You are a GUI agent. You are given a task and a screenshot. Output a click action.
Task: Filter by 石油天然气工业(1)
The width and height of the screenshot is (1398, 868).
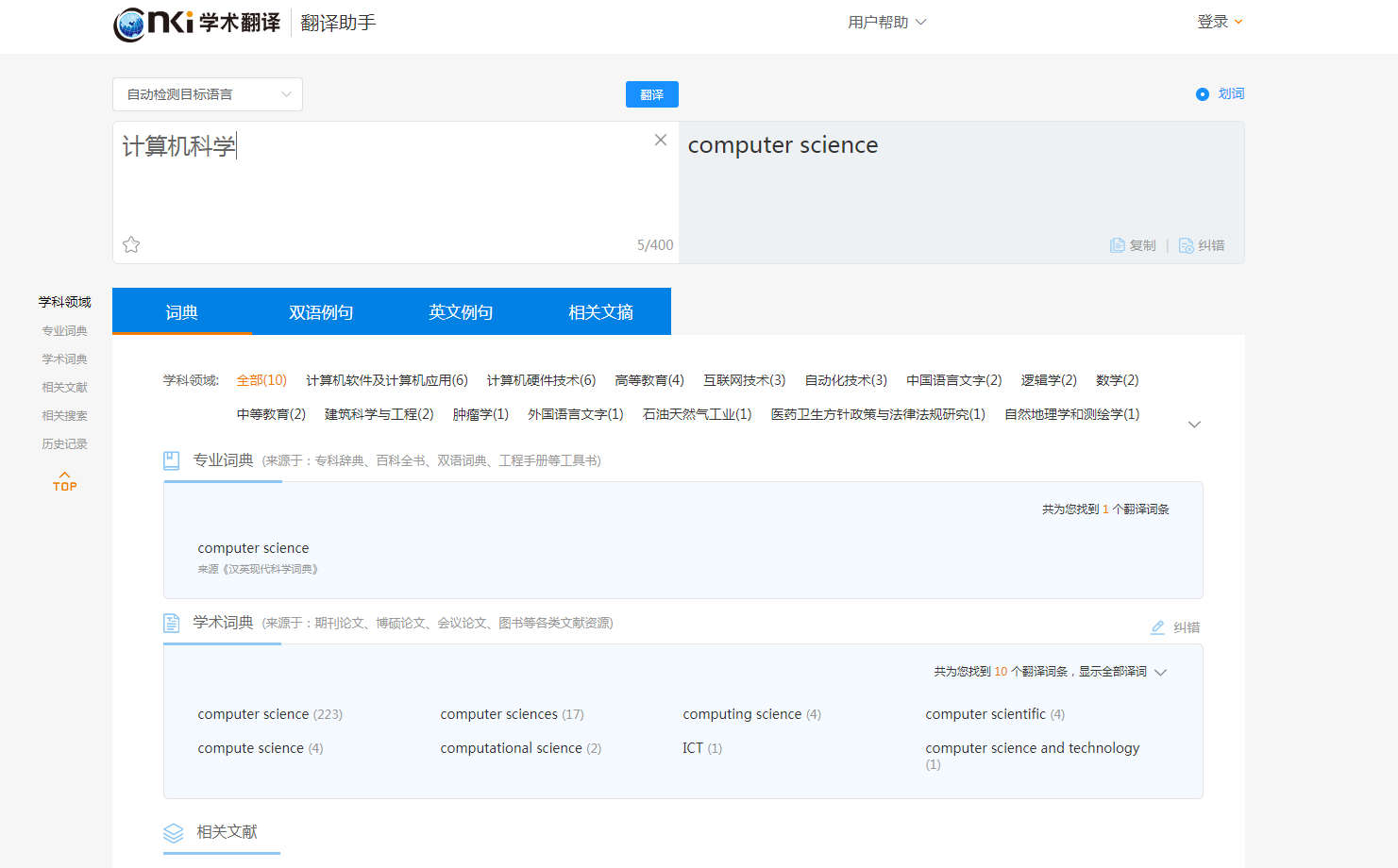[698, 414]
